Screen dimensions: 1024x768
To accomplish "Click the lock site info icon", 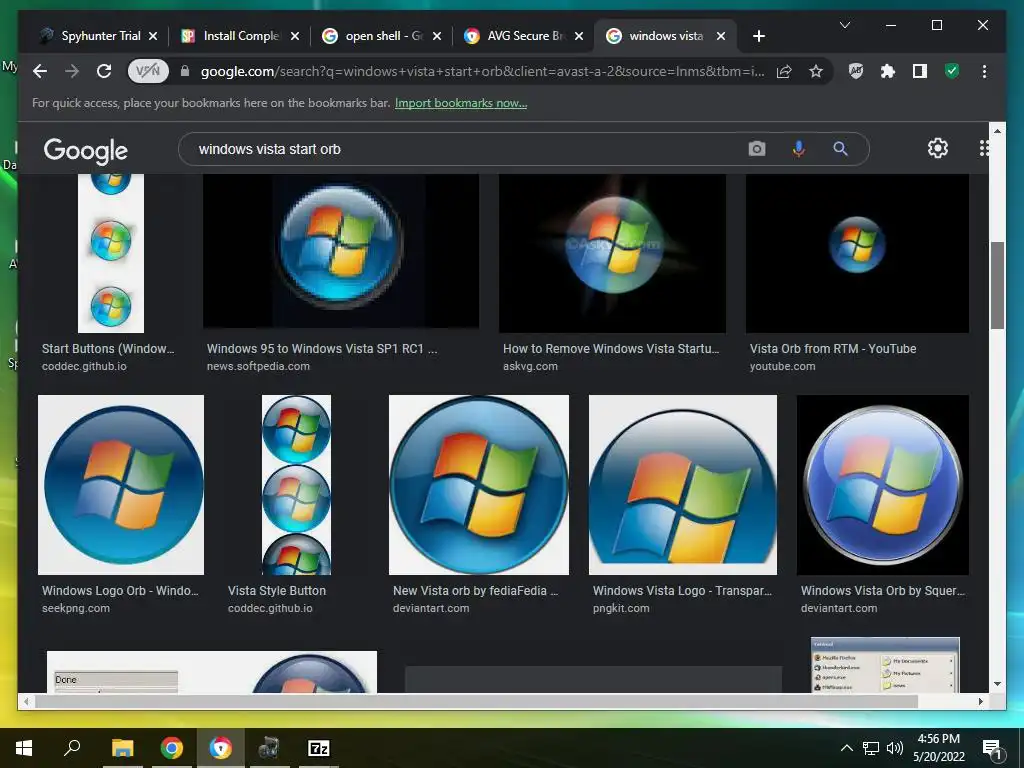I will (x=185, y=71).
